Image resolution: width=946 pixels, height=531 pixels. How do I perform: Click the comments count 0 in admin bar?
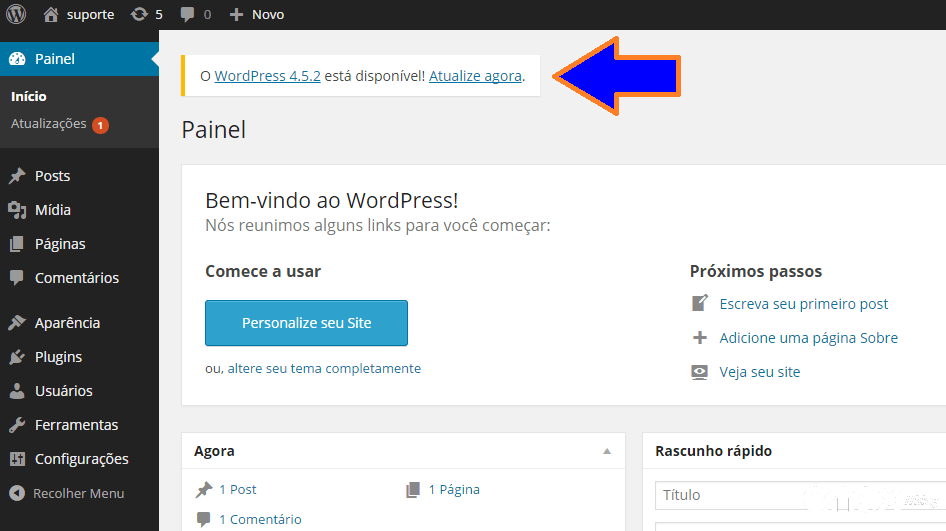(x=207, y=14)
